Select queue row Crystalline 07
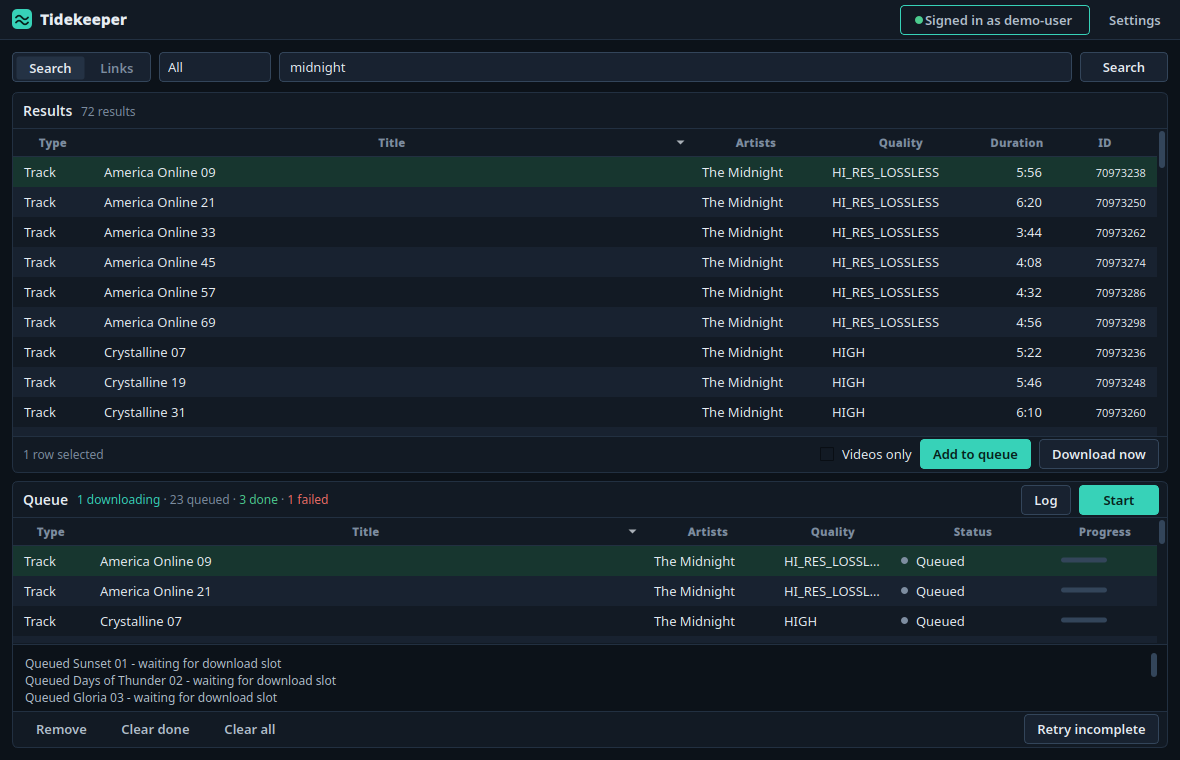Screen dimensions: 1180x760 [585, 622]
